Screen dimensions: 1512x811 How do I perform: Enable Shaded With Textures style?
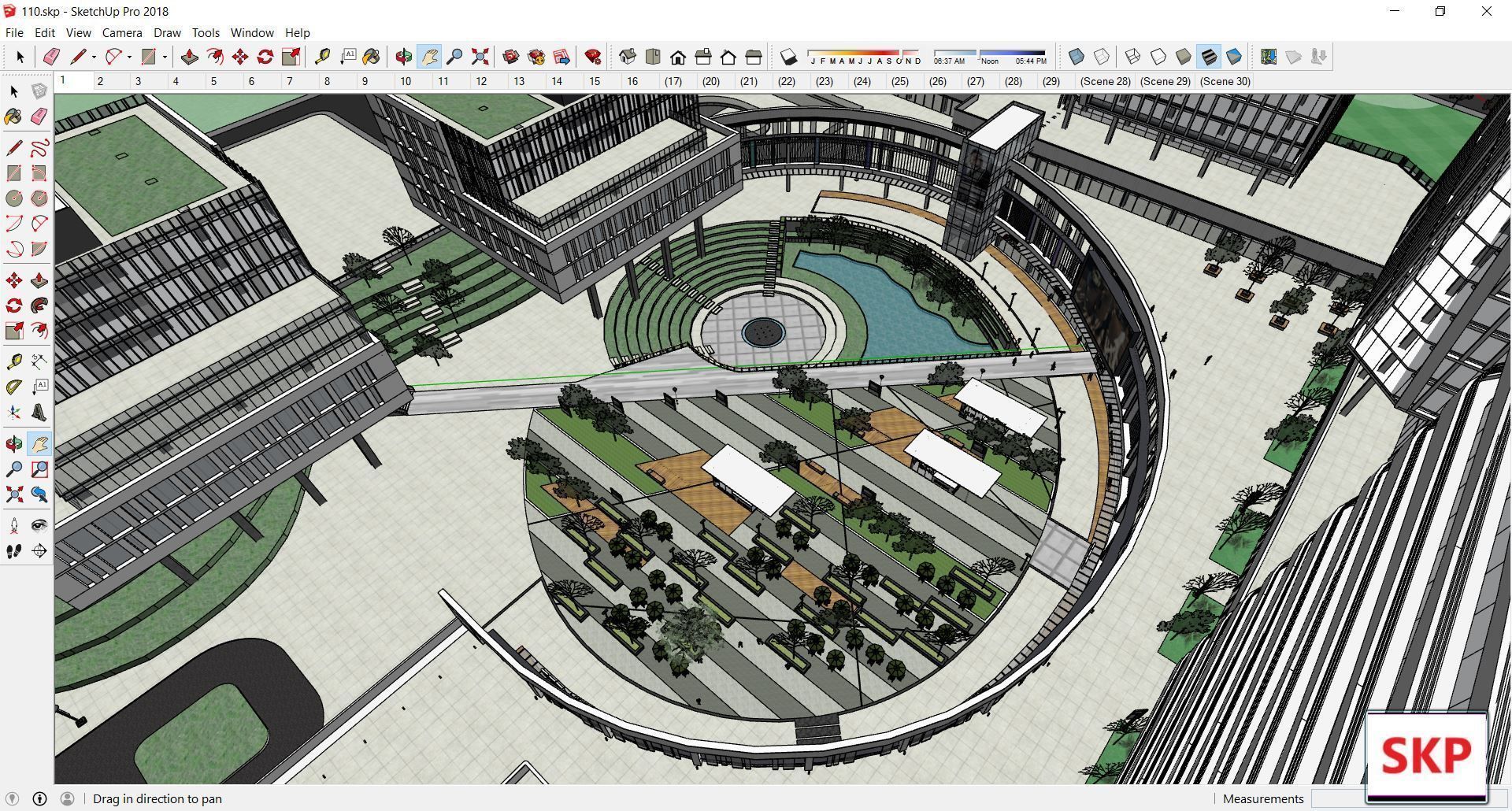1209,57
